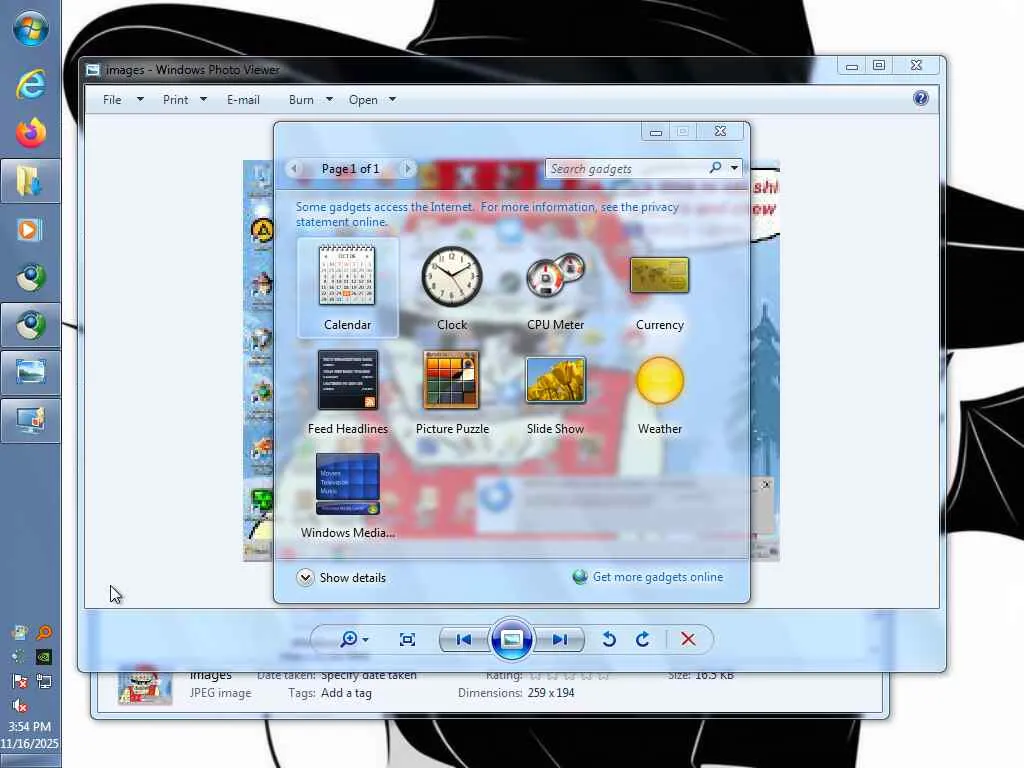Image resolution: width=1024 pixels, height=768 pixels.
Task: Click the gadgets window taskbar icon with monitor
Action: 30,421
